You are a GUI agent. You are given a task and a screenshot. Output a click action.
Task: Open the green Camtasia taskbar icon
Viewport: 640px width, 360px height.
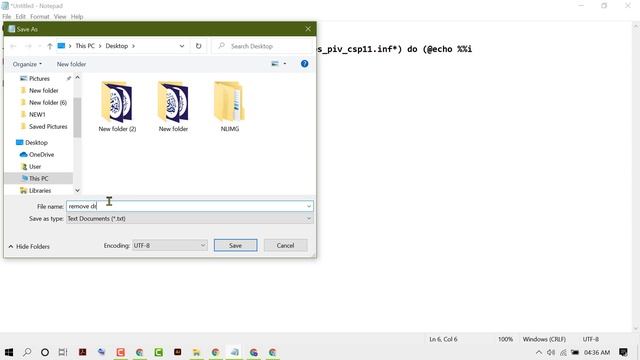pos(158,352)
